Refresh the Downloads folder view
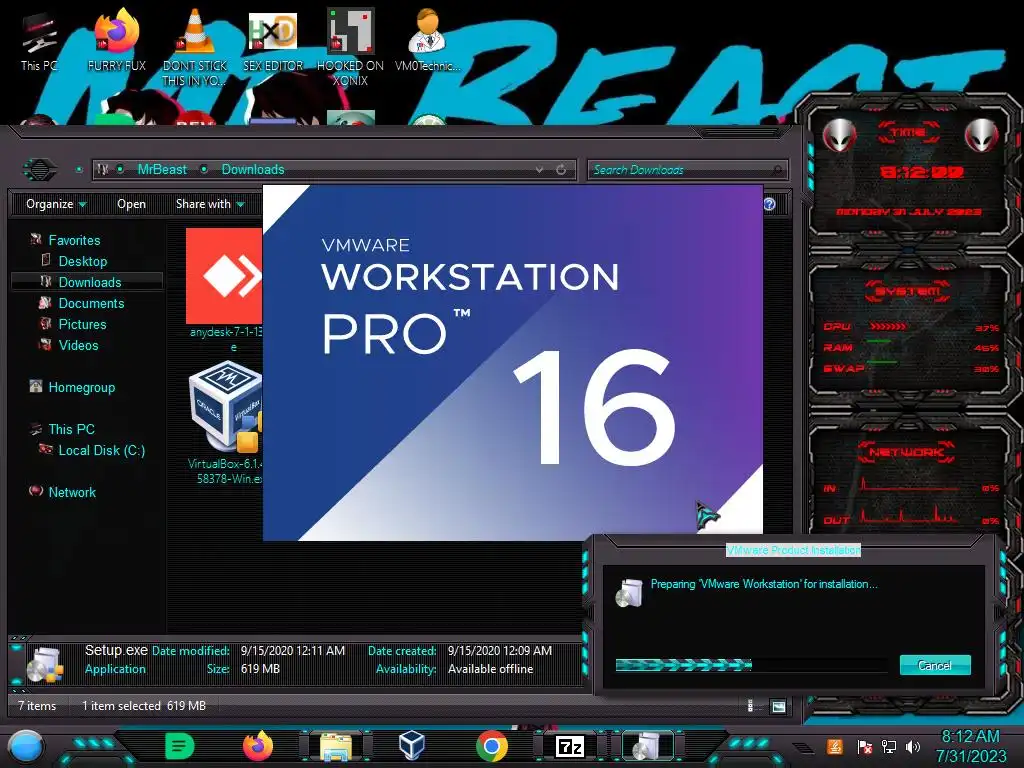 click(561, 170)
